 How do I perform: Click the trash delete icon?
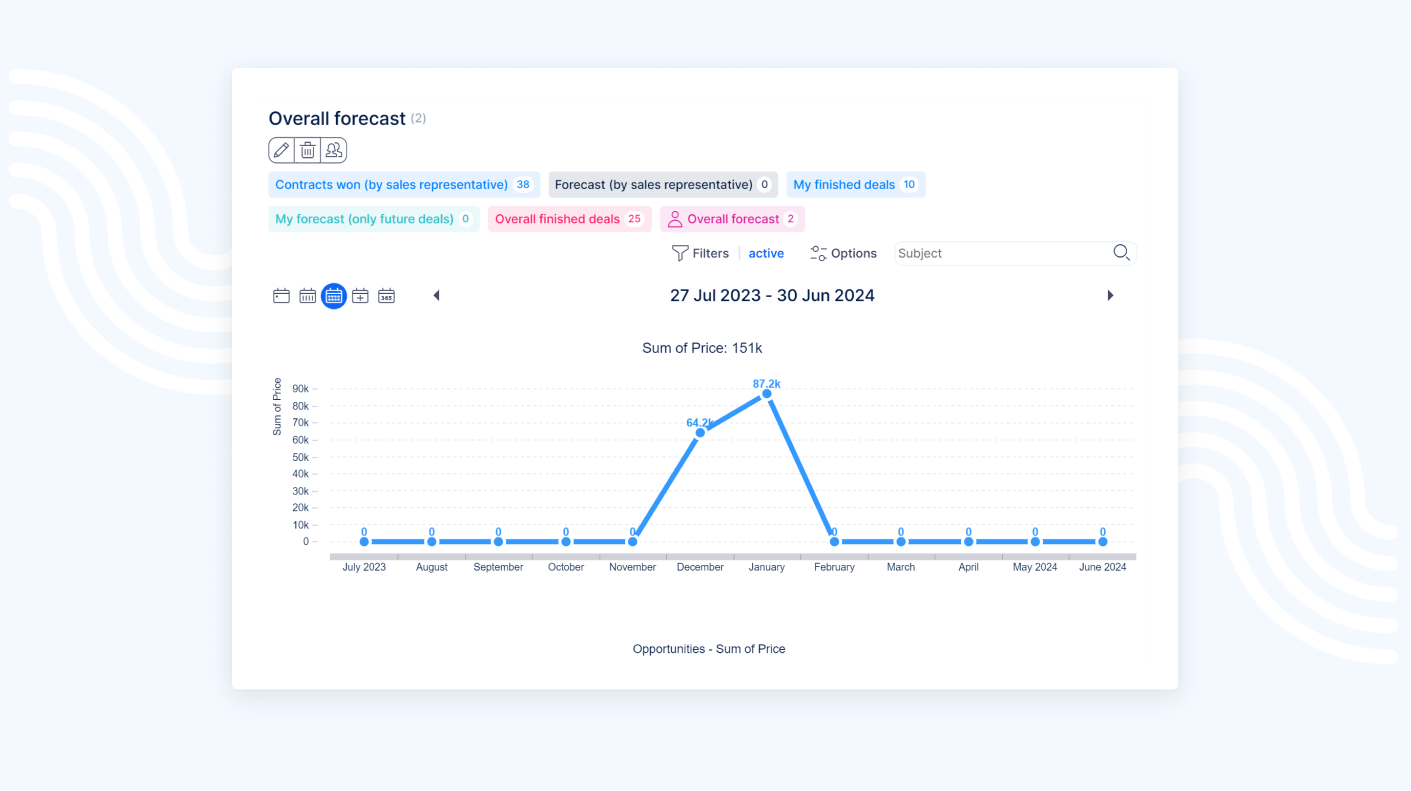tap(308, 150)
